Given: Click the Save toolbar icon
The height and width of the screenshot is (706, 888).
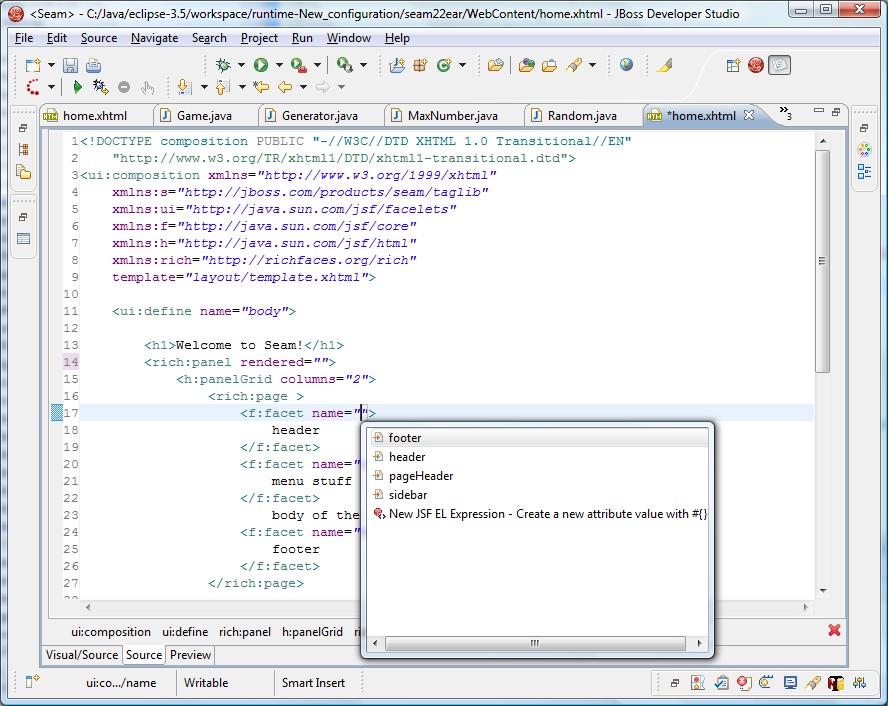Looking at the screenshot, I should [x=70, y=65].
